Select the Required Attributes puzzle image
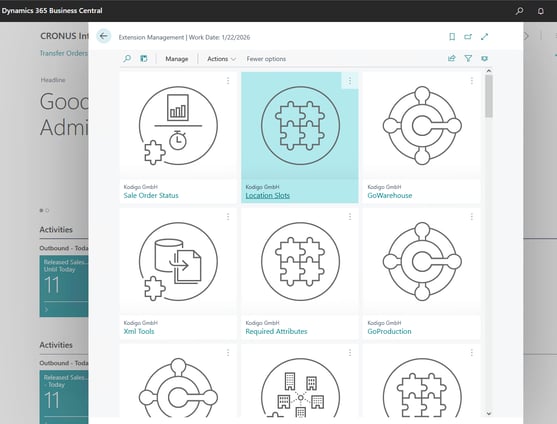The width and height of the screenshot is (557, 424). pyautogui.click(x=300, y=262)
